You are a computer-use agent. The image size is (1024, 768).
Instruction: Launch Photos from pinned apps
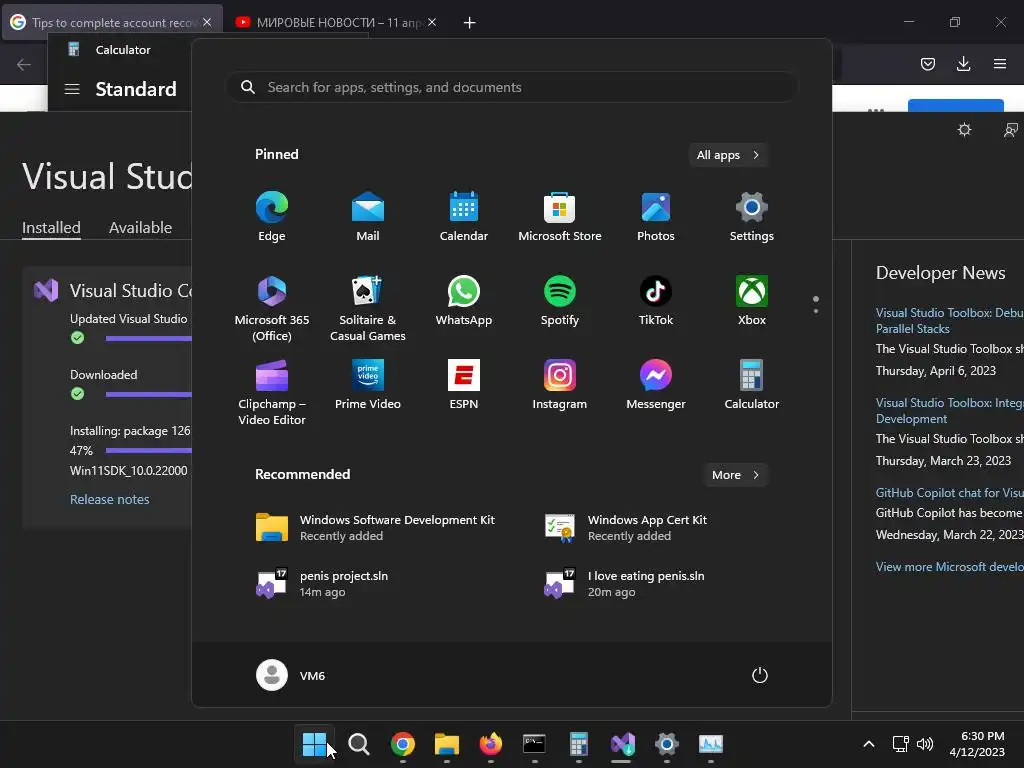[656, 217]
